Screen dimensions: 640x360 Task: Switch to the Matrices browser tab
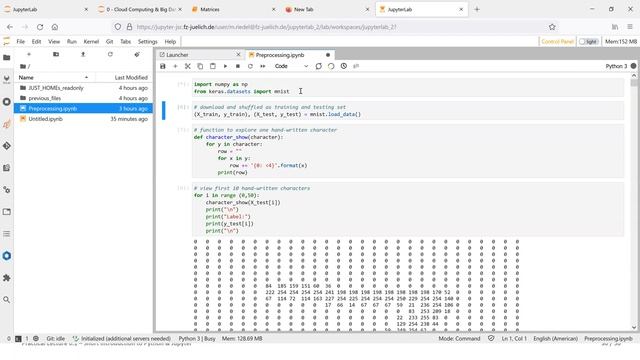pos(233,9)
